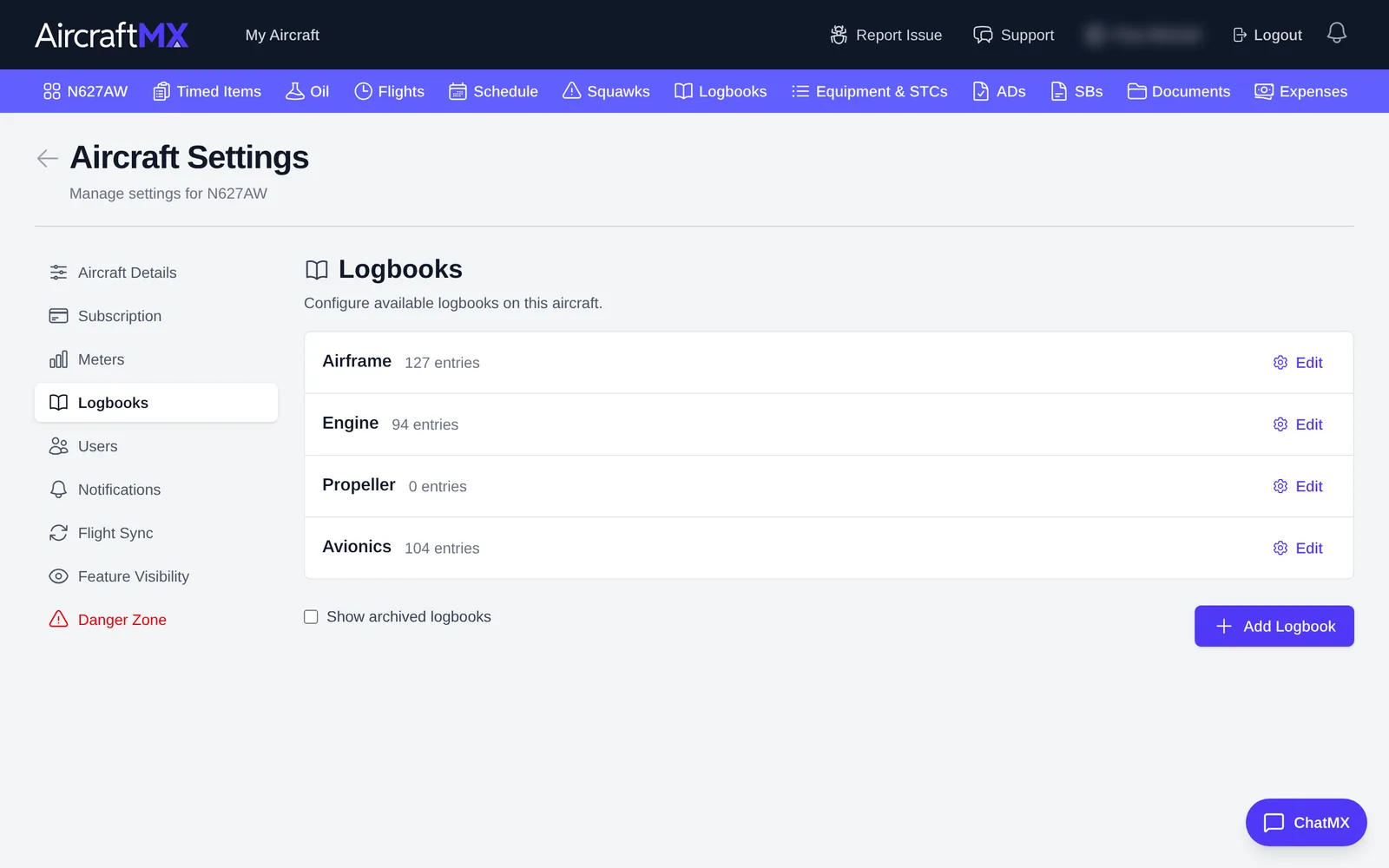
Task: Log out of the account
Action: point(1267,35)
